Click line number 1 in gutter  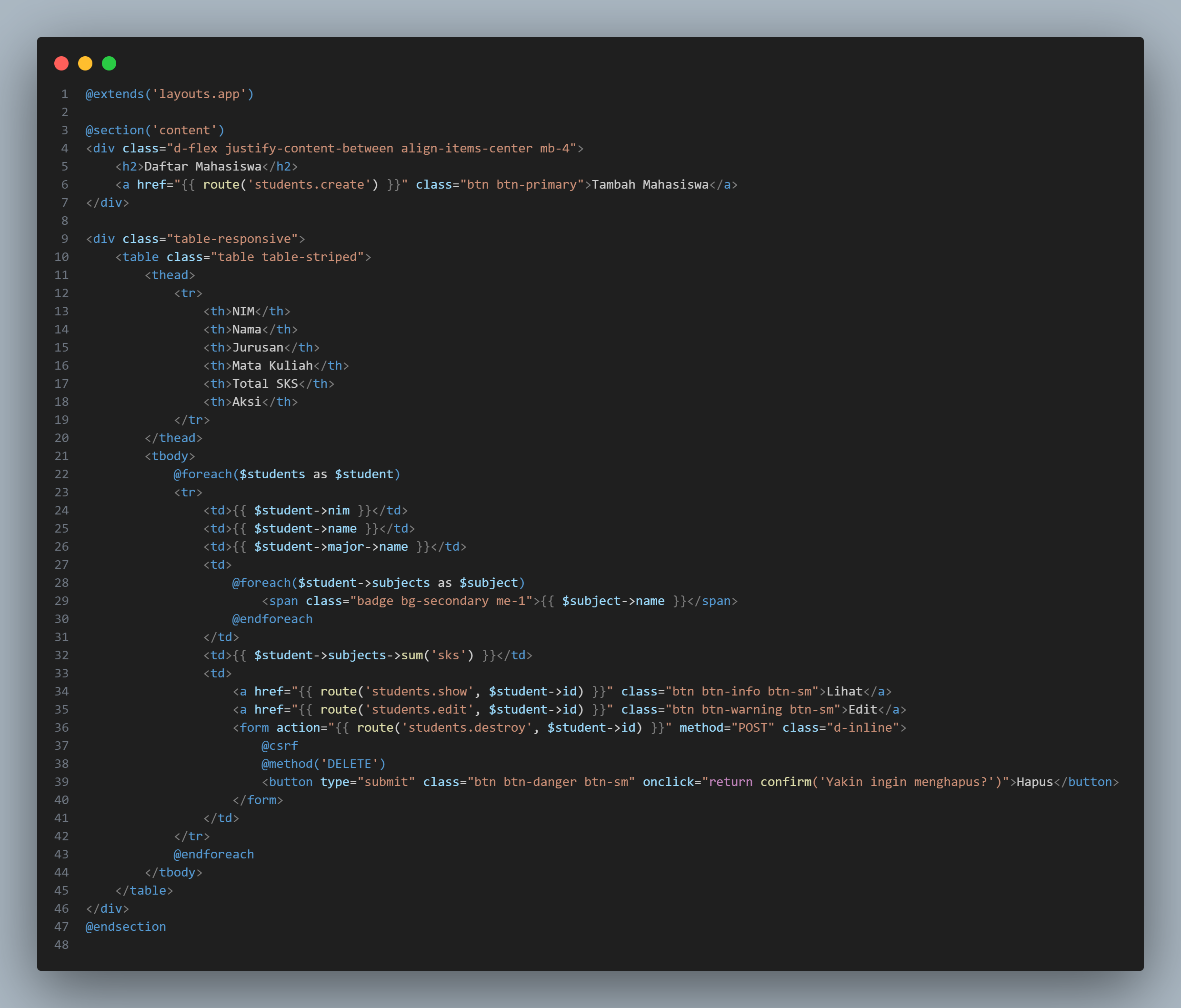[x=64, y=94]
